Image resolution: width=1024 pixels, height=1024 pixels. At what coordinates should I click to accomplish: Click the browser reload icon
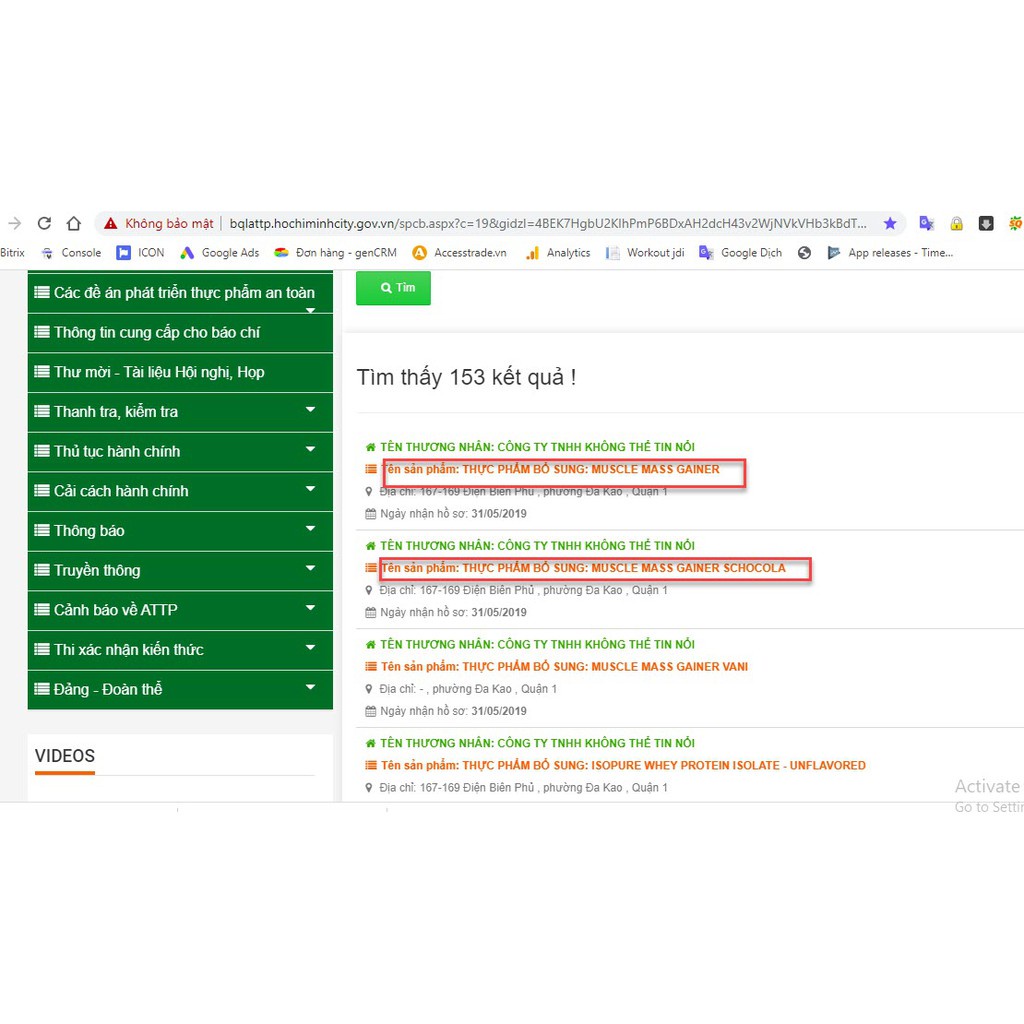(44, 223)
